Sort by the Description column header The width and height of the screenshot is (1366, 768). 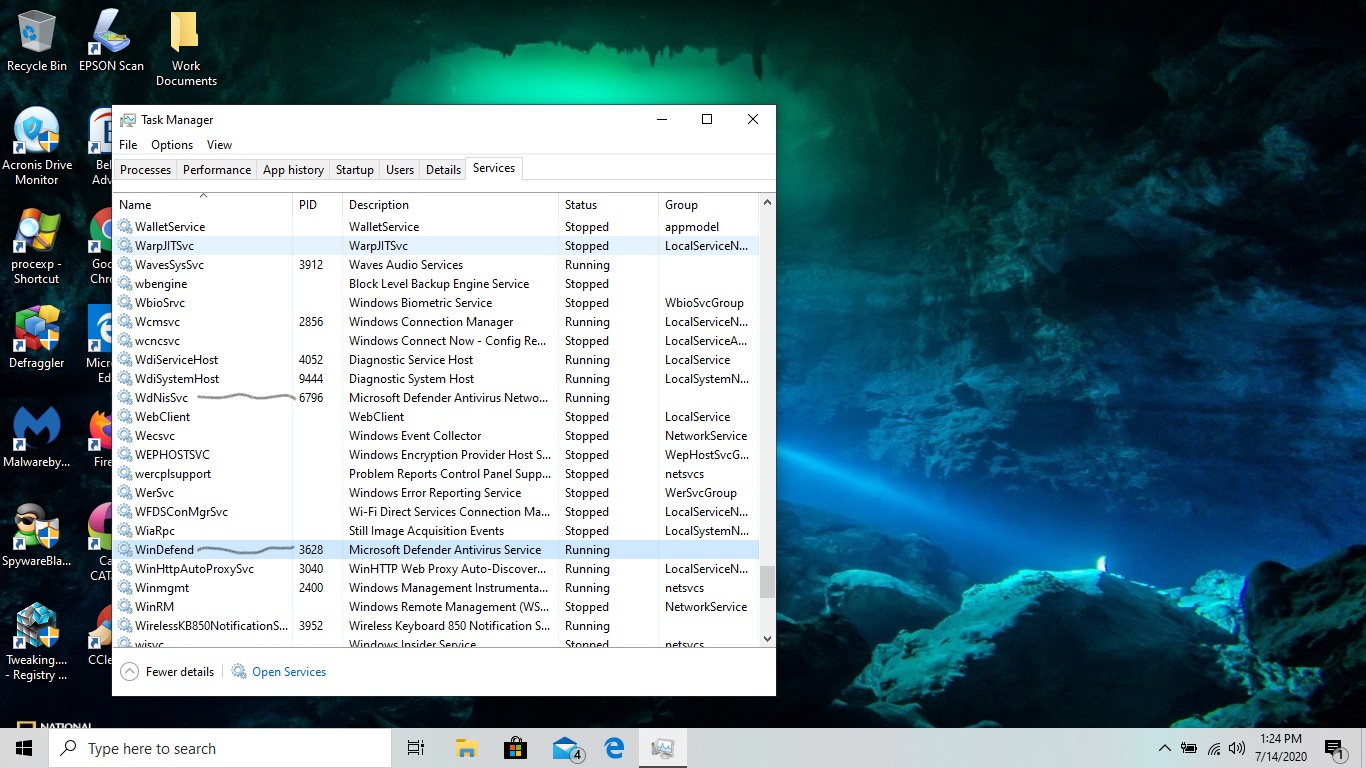450,205
